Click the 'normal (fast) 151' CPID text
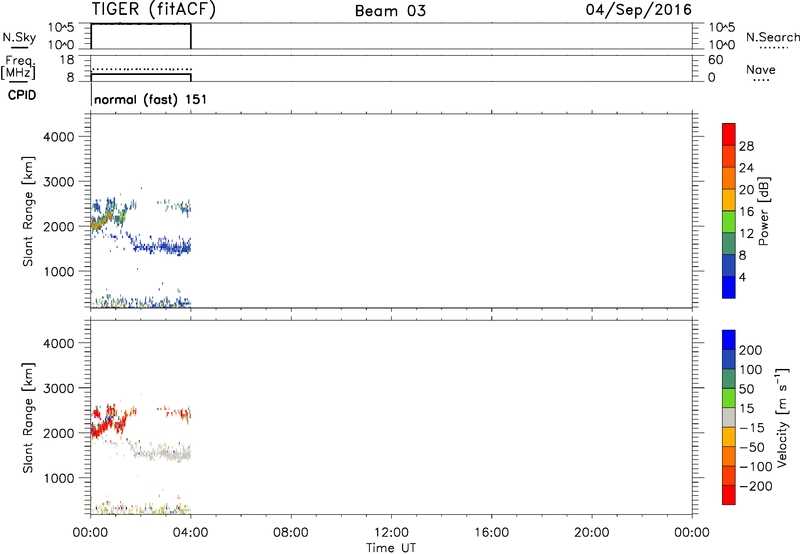Screen dimensions: 800x554 [x=151, y=99]
